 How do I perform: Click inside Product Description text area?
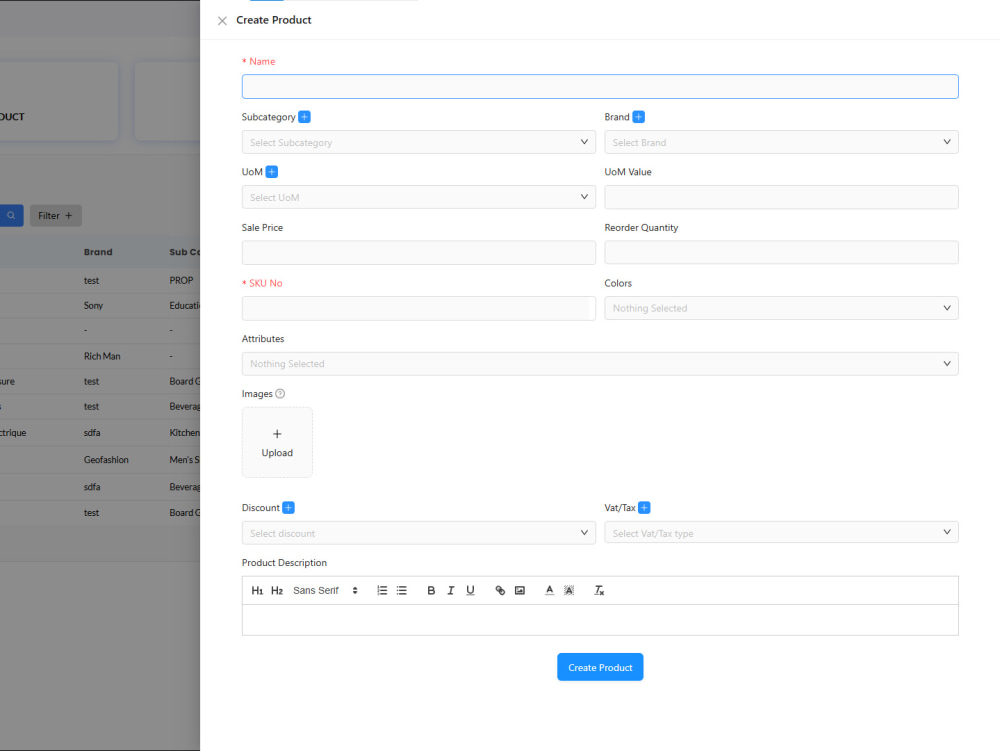click(600, 620)
